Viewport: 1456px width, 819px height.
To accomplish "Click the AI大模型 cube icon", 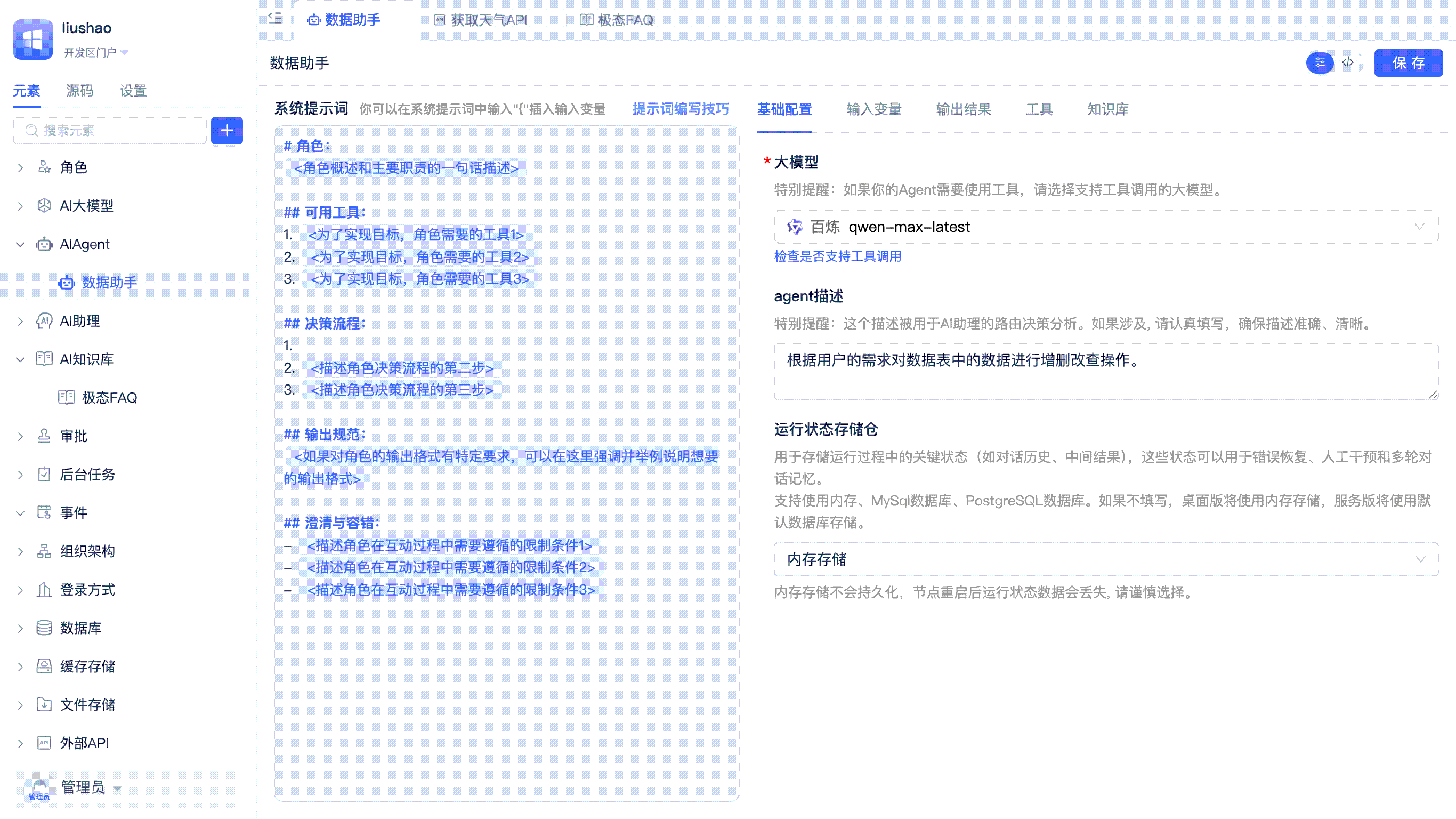I will [44, 206].
